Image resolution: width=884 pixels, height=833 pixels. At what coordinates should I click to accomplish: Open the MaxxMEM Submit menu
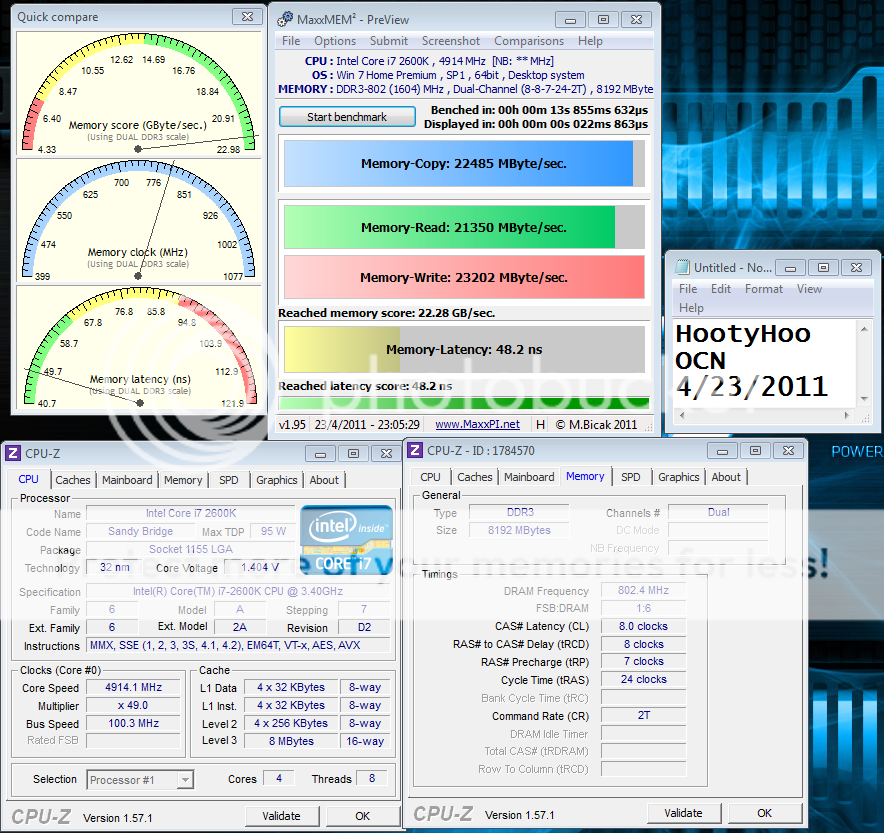click(x=389, y=41)
